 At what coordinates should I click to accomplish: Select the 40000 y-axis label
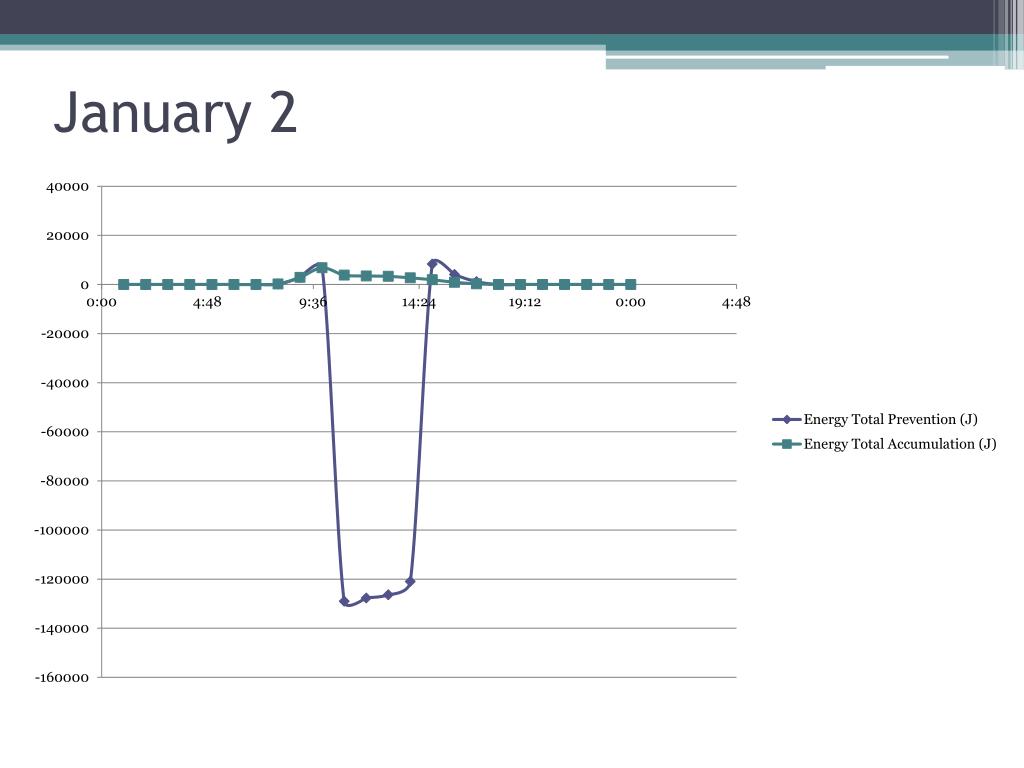(67, 187)
